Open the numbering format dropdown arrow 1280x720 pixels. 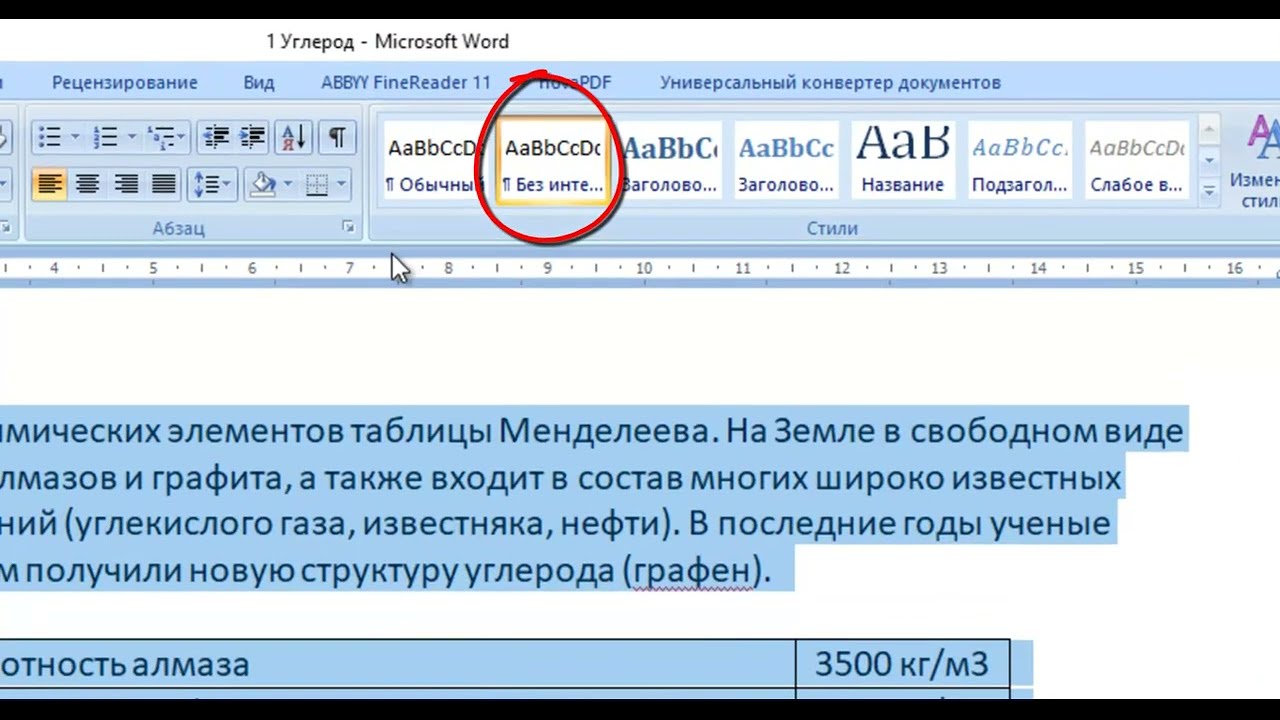pos(131,137)
